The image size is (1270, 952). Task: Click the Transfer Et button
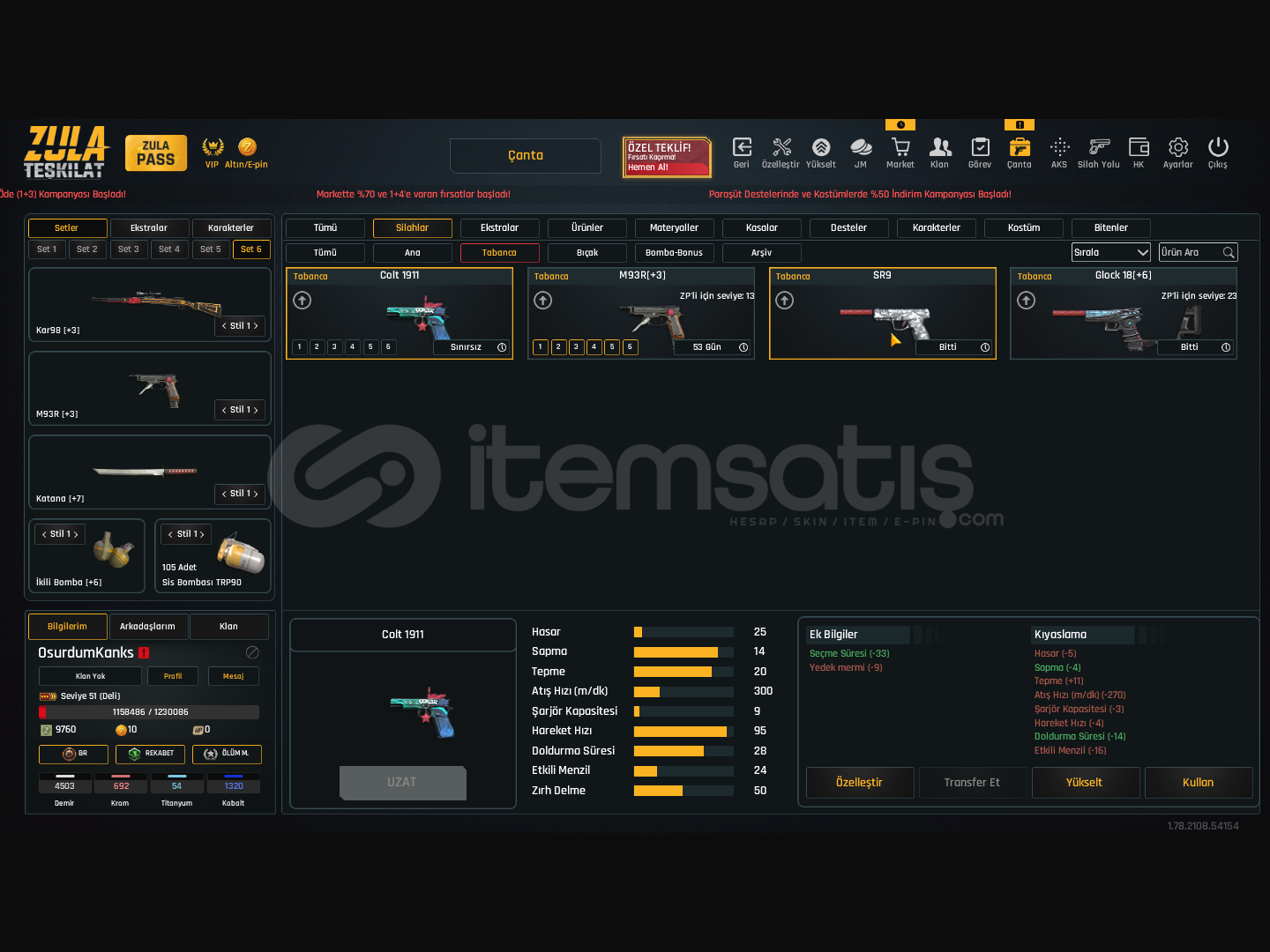(x=973, y=783)
